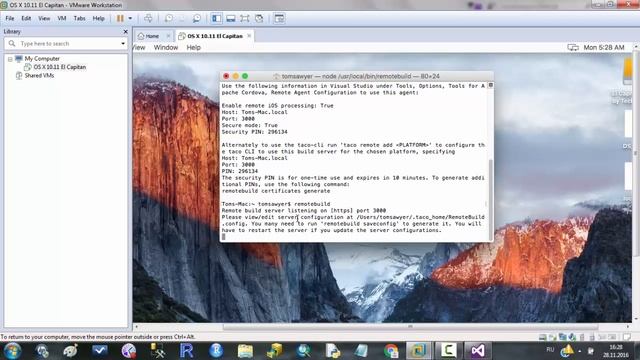Open the green C application taskbar icon
Viewport: 640px width, 360px height.
click(x=448, y=351)
